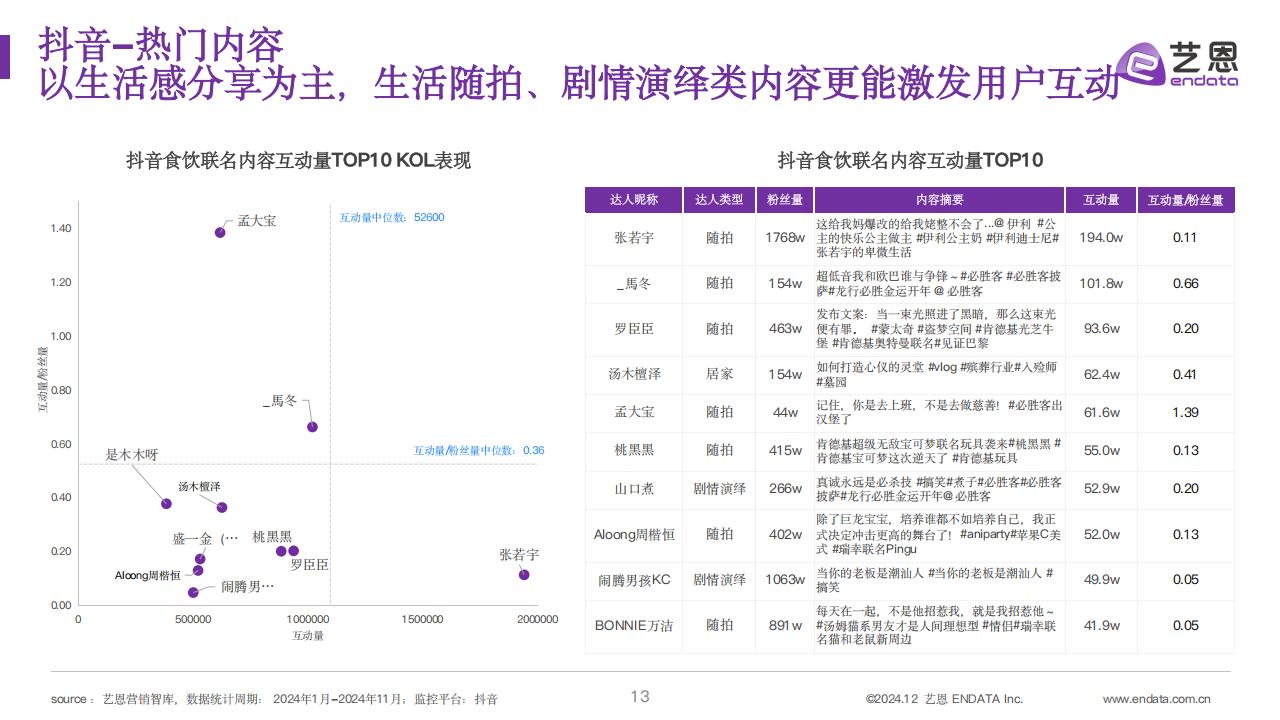
Task: Click the 93.6w interaction cell
Action: pos(1101,329)
